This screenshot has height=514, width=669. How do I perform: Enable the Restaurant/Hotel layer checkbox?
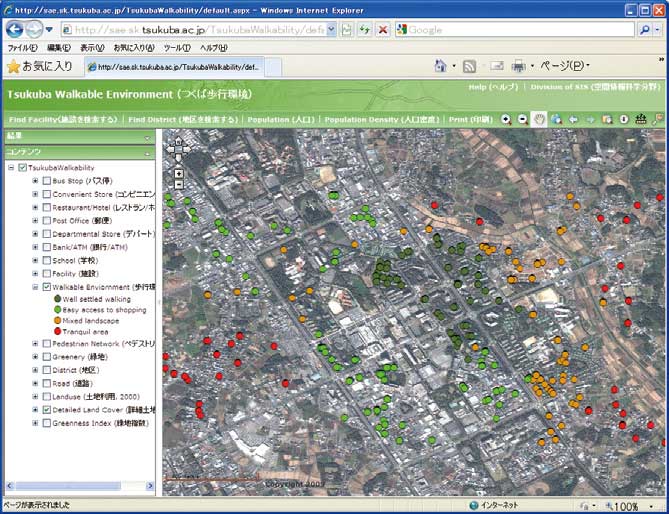tap(47, 207)
